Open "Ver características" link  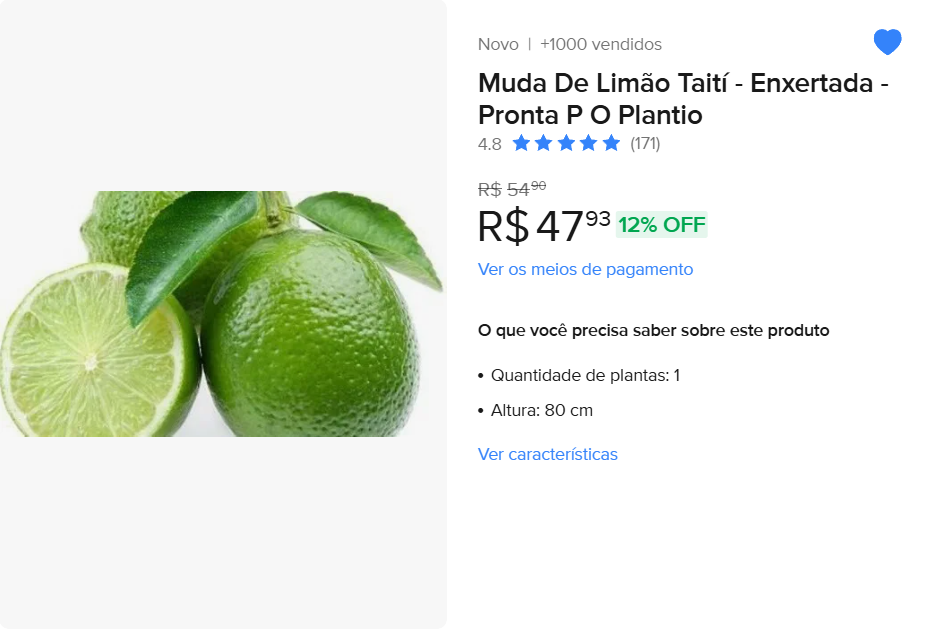point(548,454)
